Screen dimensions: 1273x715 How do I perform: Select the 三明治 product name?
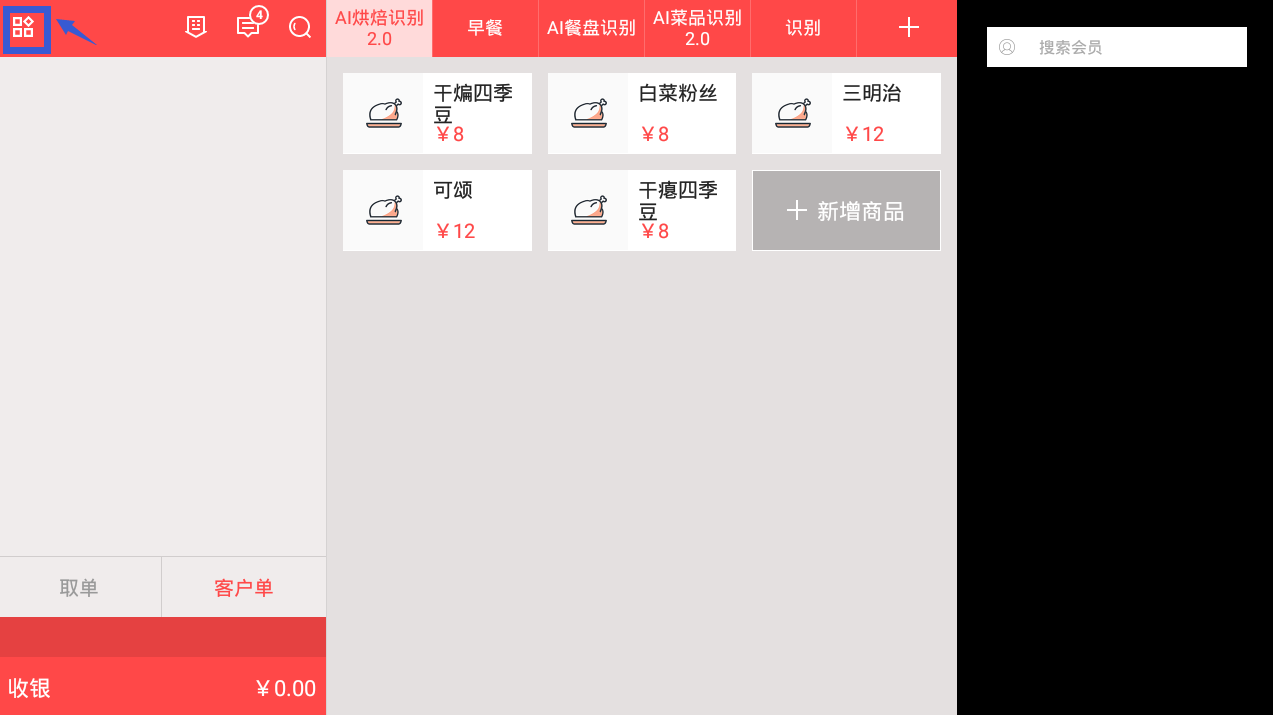[x=872, y=93]
